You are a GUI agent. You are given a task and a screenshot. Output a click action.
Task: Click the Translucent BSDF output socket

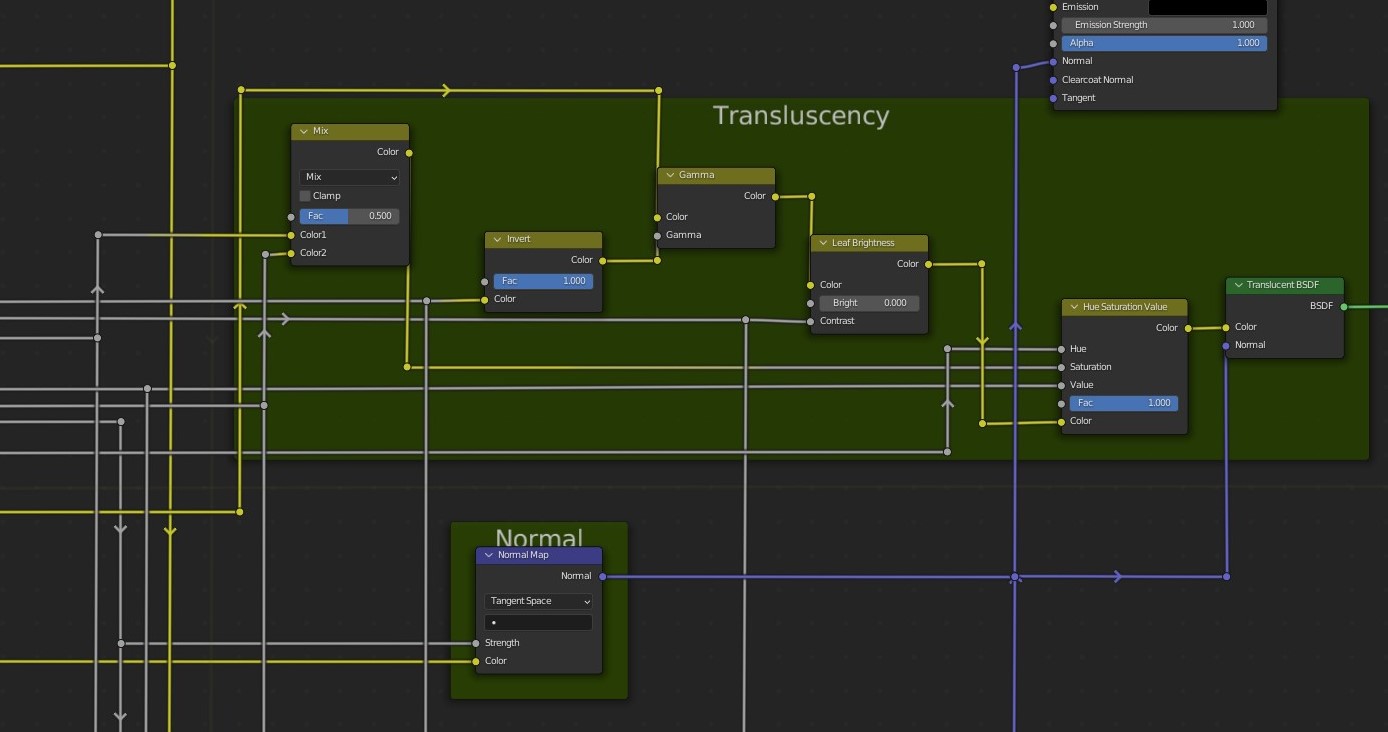(1343, 307)
